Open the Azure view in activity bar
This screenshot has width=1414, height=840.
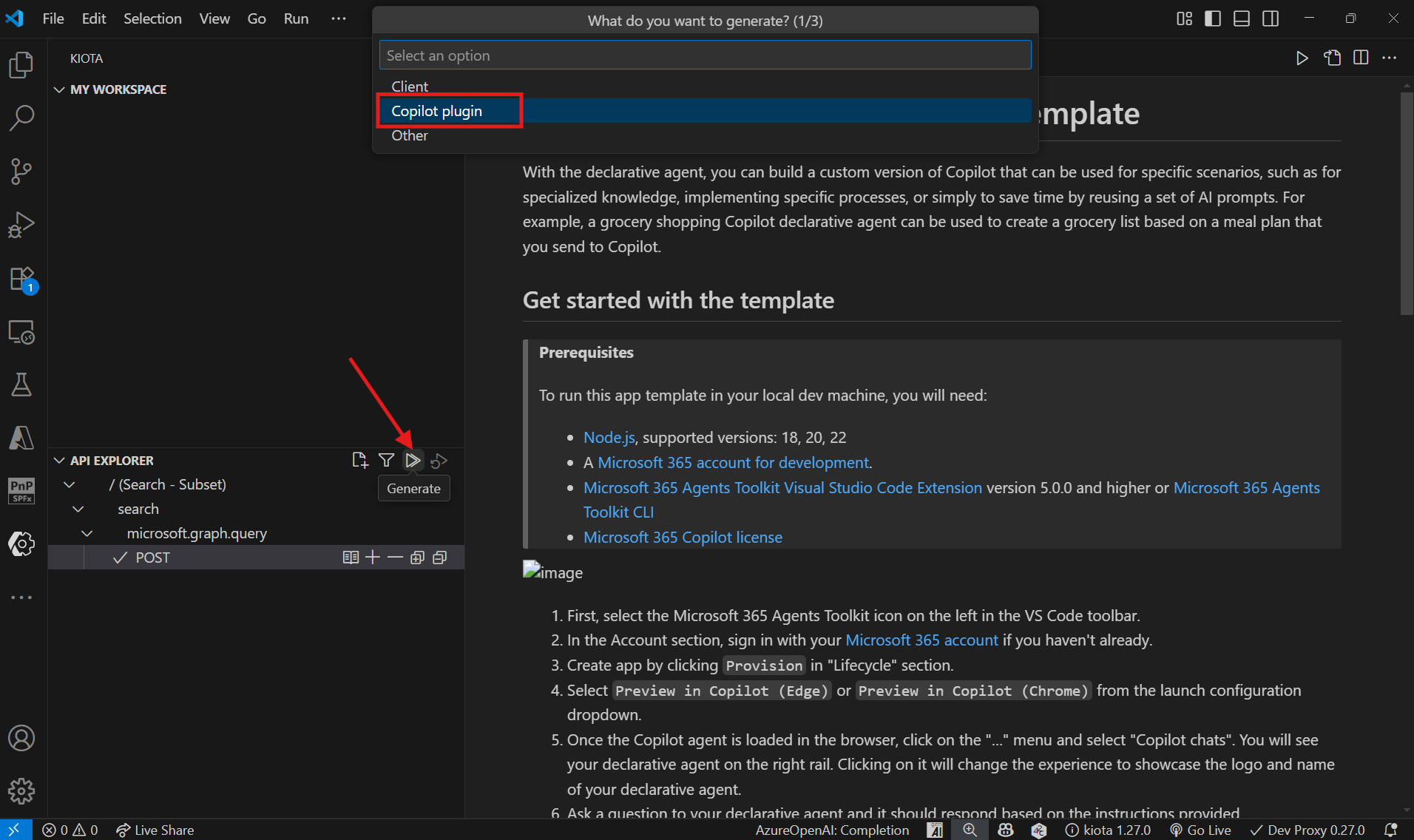coord(21,438)
